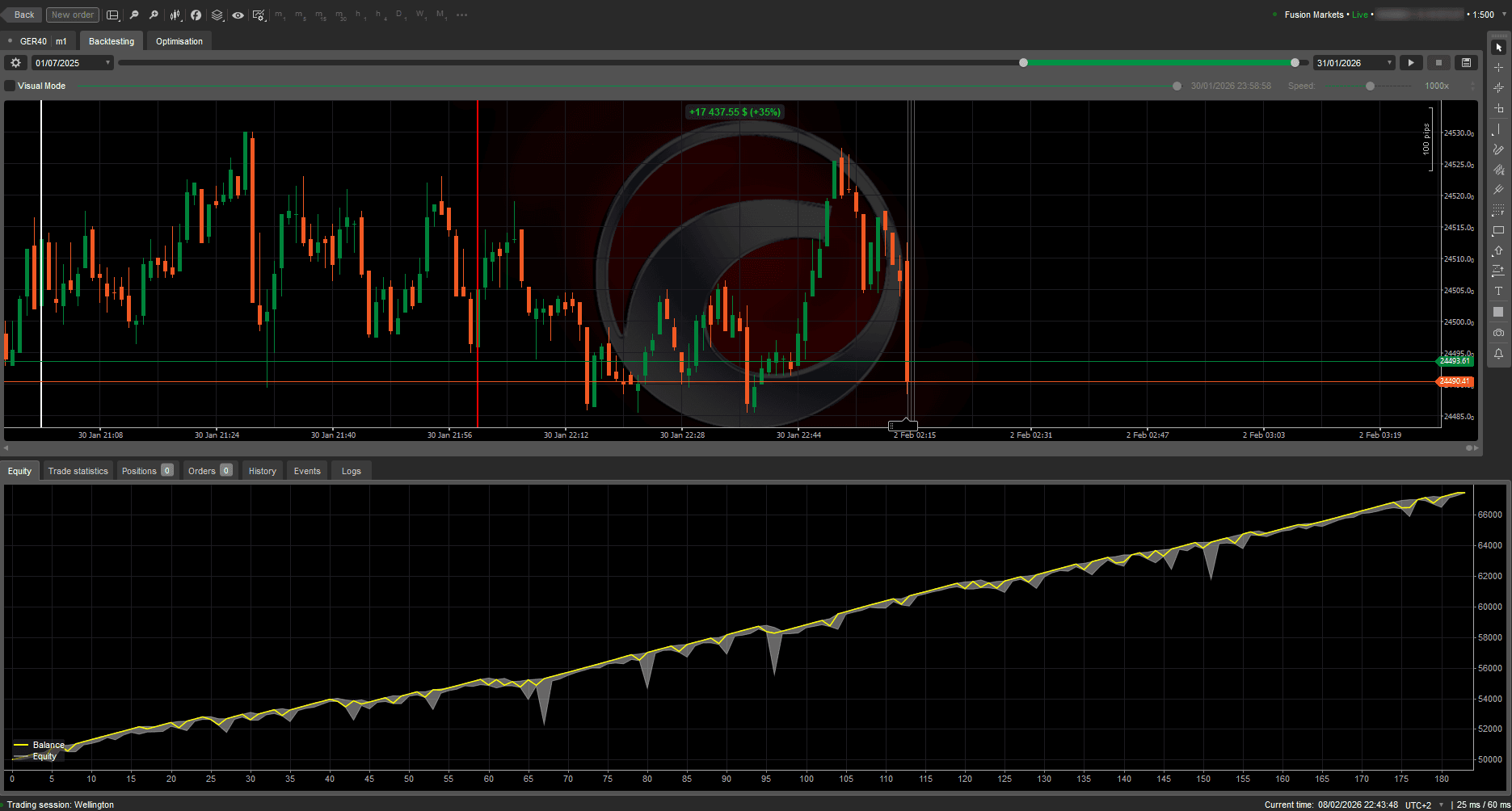Open the backtesting settings gear
The width and height of the screenshot is (1512, 811).
15,62
